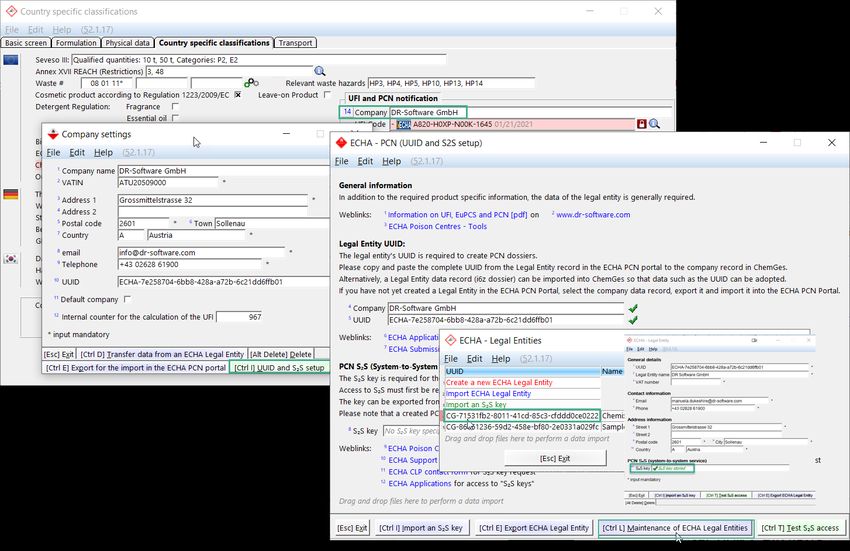
Task: Open Edit menu in ECHA - Legal Entities window
Action: (x=474, y=358)
